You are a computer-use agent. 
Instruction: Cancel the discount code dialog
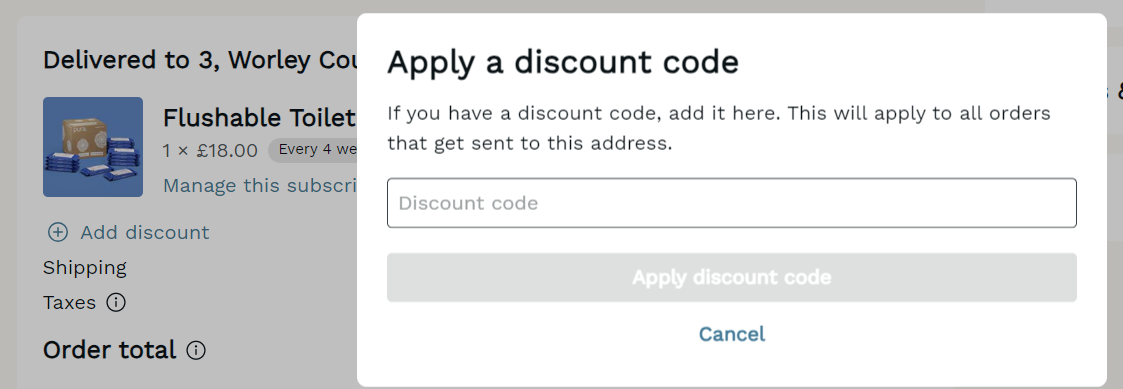point(731,334)
